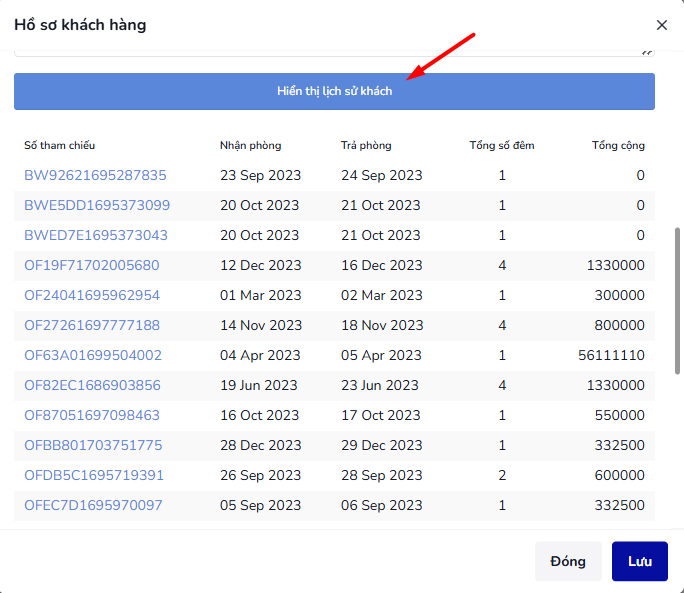This screenshot has height=593, width=684.
Task: Click total amount 550000
Action: 619,415
